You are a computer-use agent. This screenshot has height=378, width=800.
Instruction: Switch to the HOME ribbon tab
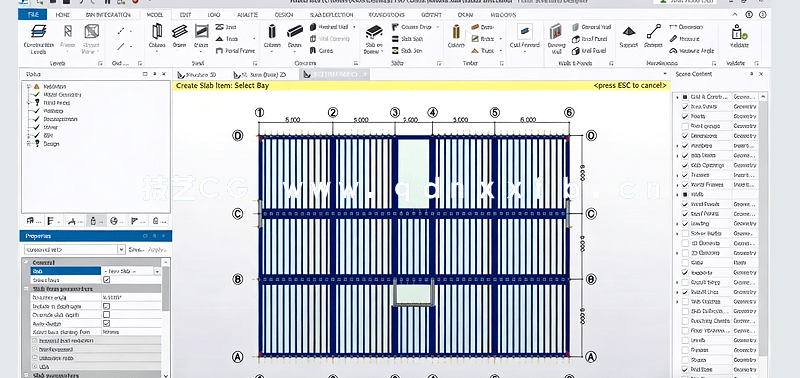click(63, 15)
